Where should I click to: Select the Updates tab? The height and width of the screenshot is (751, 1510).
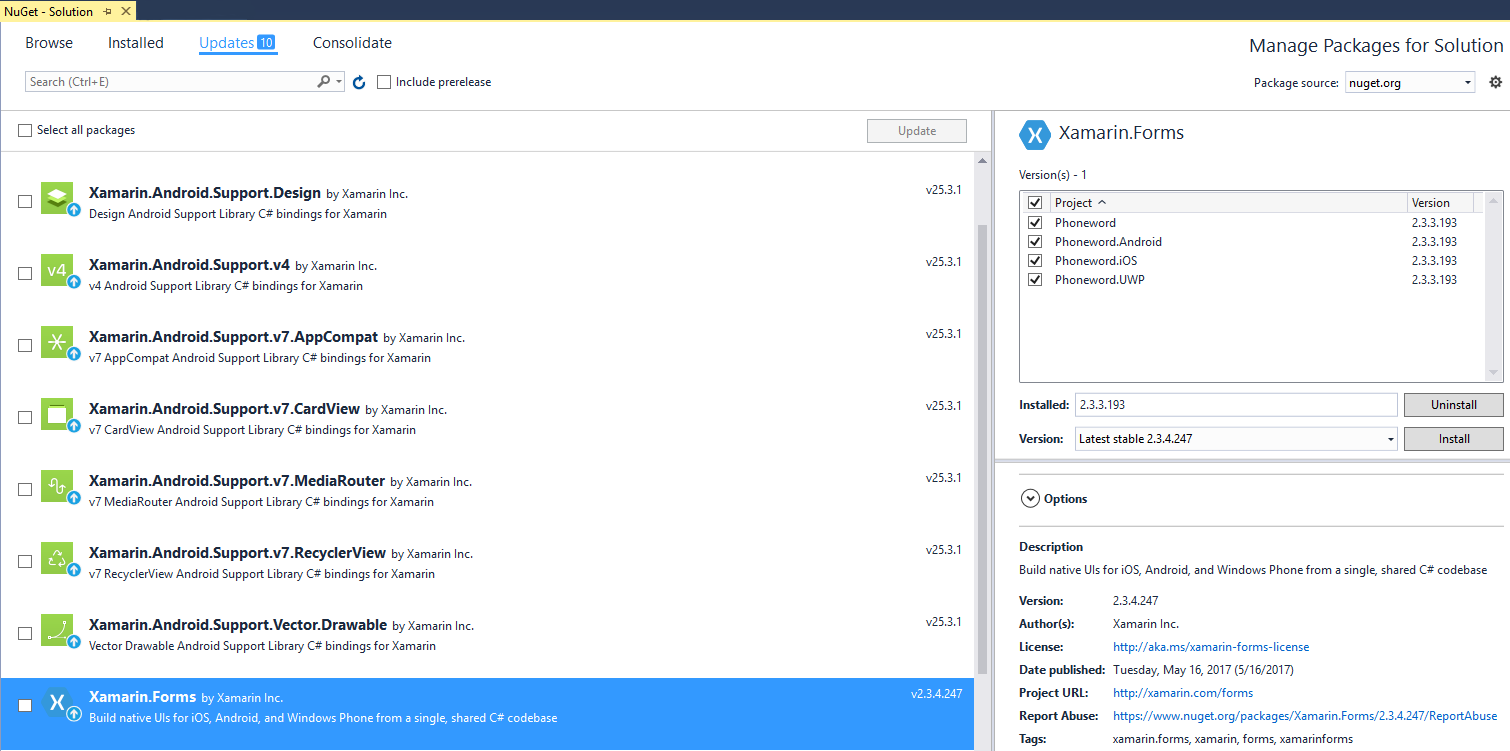(x=237, y=43)
